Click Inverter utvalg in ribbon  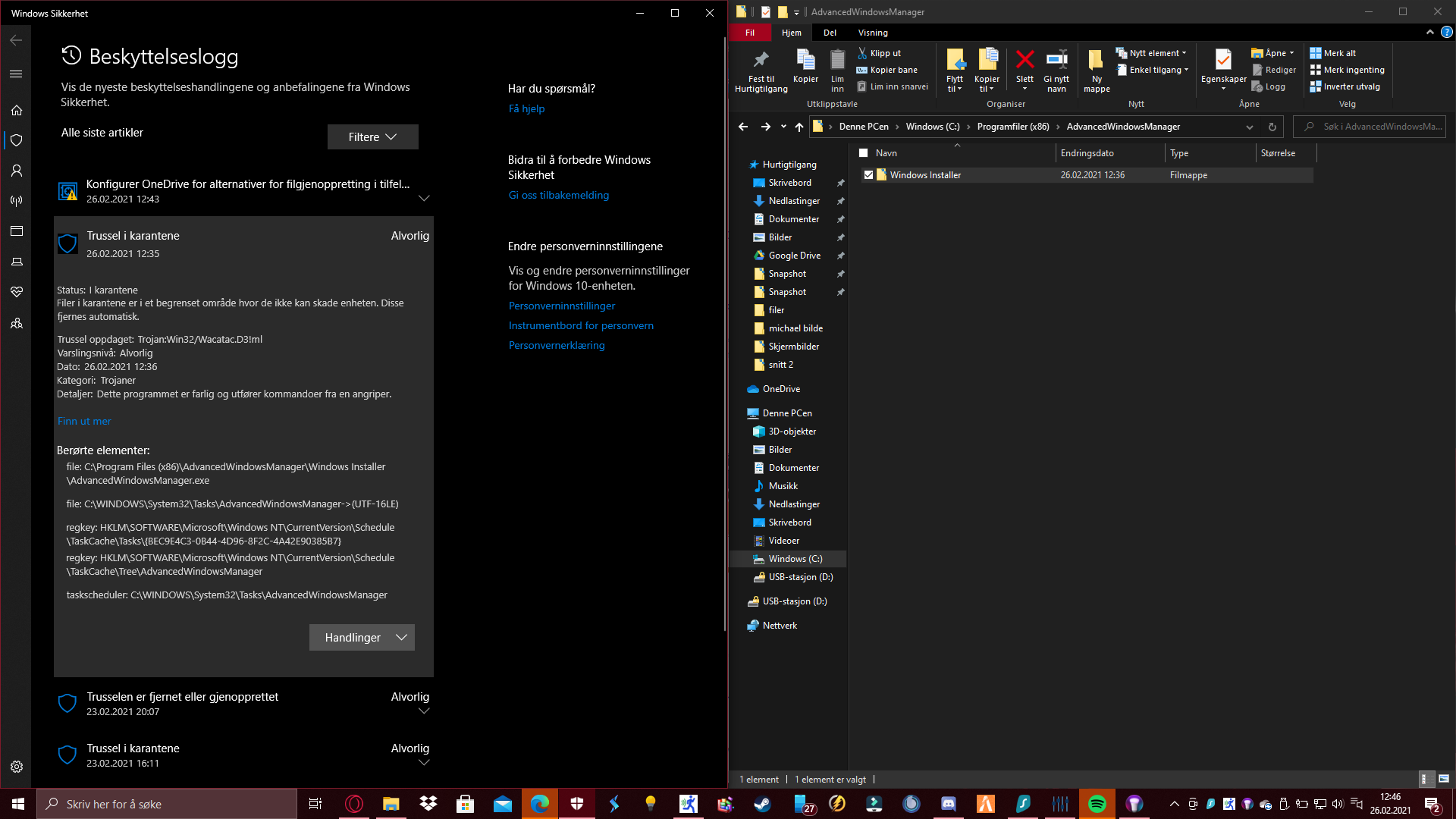(1345, 86)
